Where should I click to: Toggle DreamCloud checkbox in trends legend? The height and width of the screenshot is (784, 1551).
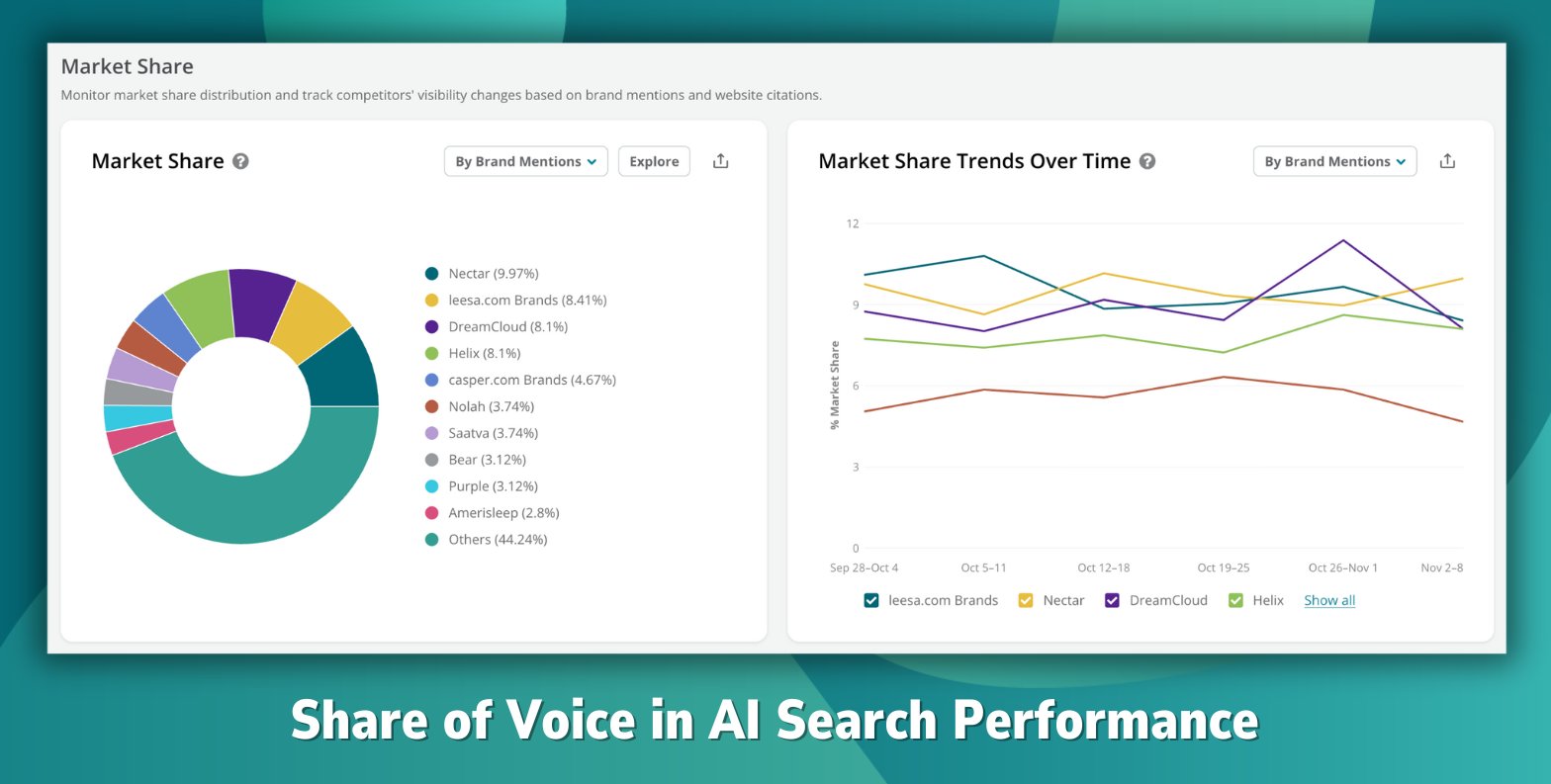(1113, 600)
